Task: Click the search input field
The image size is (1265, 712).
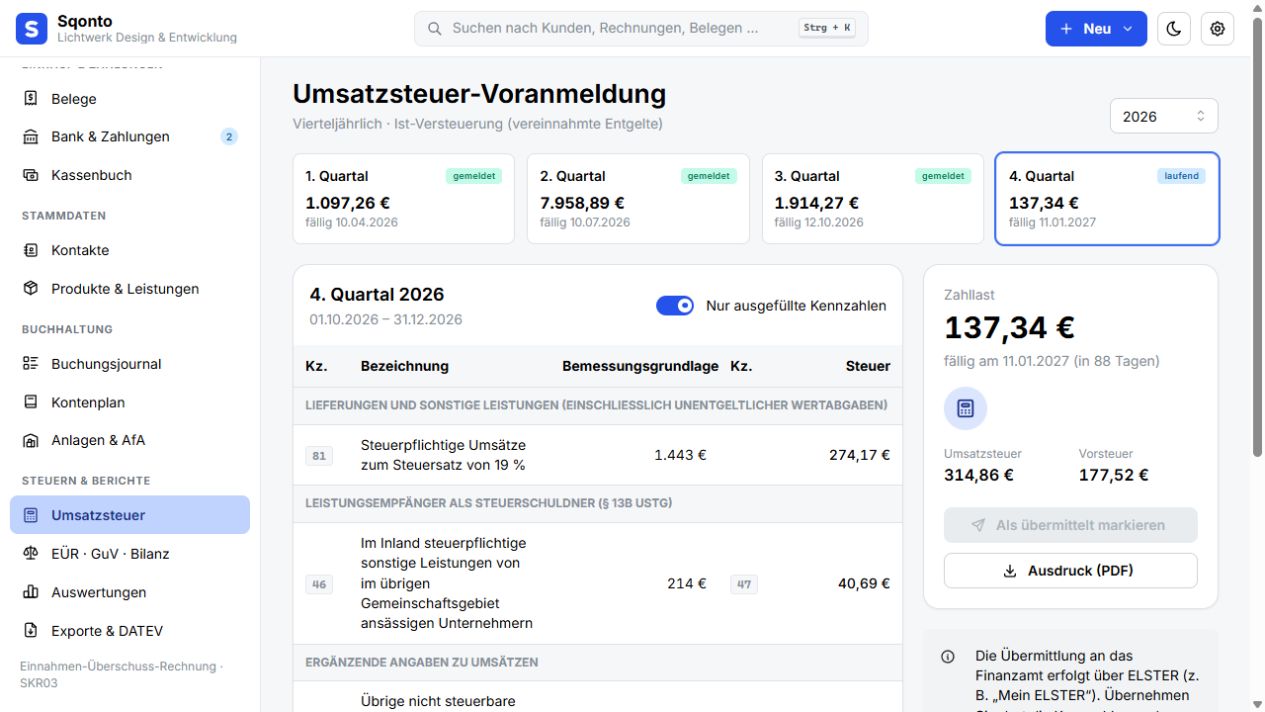Action: pos(641,29)
